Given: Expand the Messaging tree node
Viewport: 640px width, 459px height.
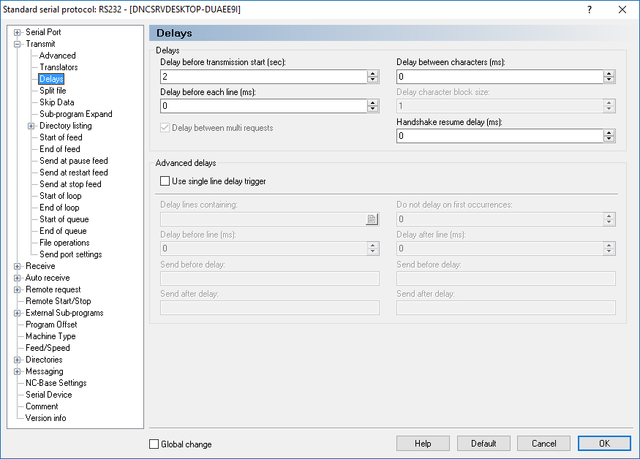Looking at the screenshot, I should [17, 372].
